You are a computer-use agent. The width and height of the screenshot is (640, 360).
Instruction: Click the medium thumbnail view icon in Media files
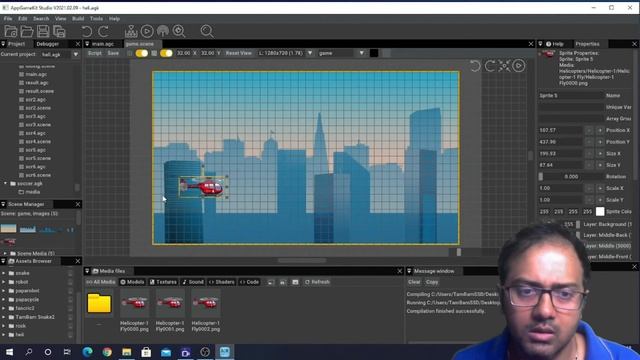coord(282,282)
